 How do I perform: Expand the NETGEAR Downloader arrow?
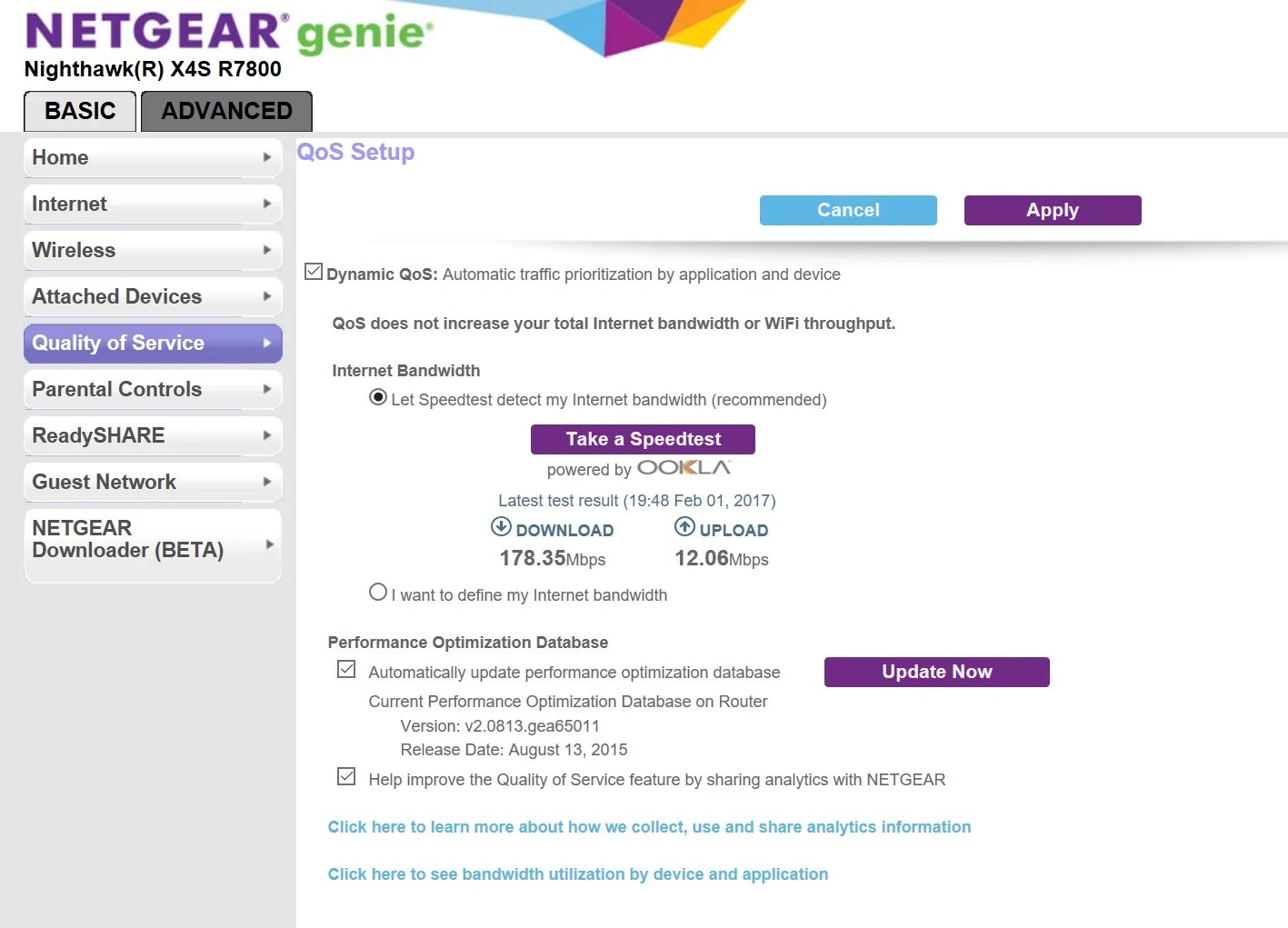pyautogui.click(x=269, y=544)
